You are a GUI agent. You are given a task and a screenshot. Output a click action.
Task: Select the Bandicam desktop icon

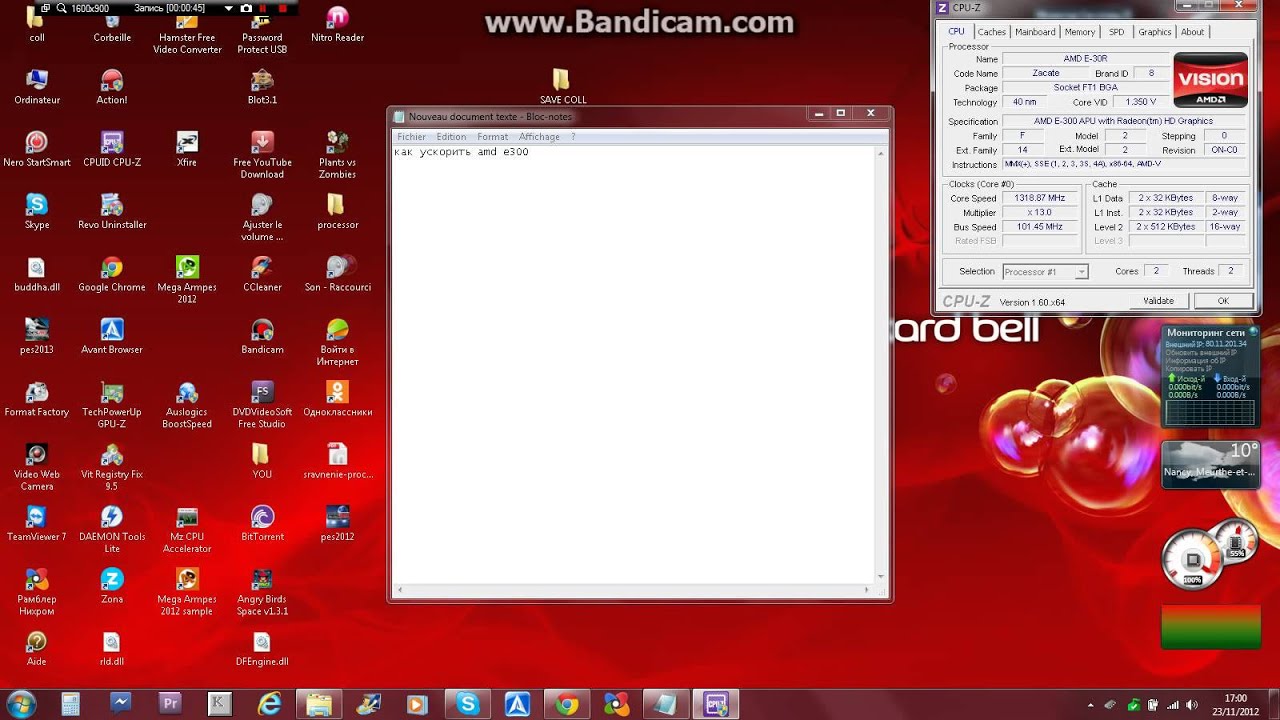pyautogui.click(x=262, y=336)
